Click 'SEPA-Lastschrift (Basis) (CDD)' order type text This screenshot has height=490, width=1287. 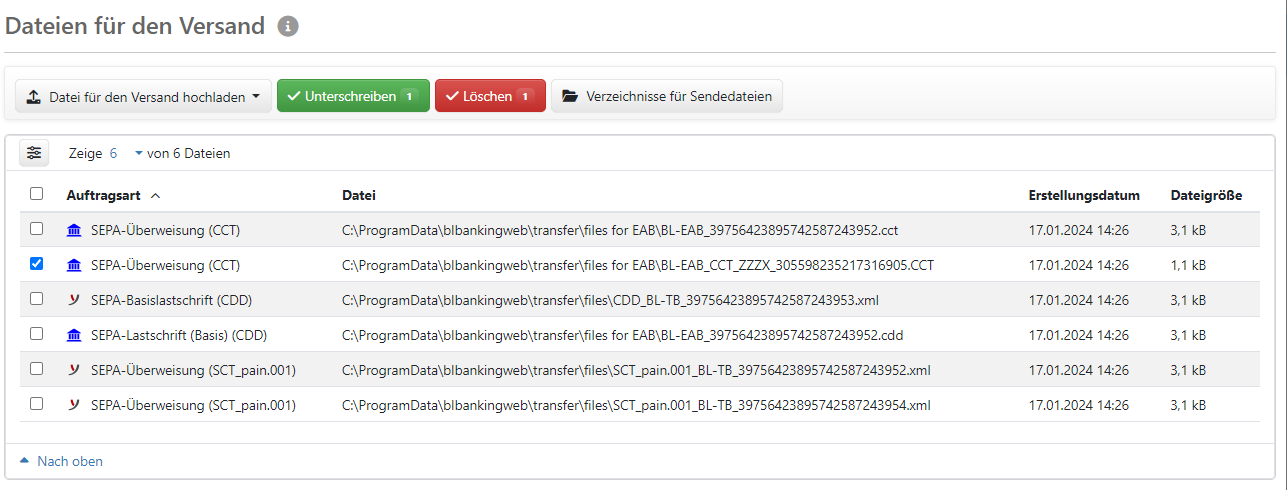pos(179,335)
